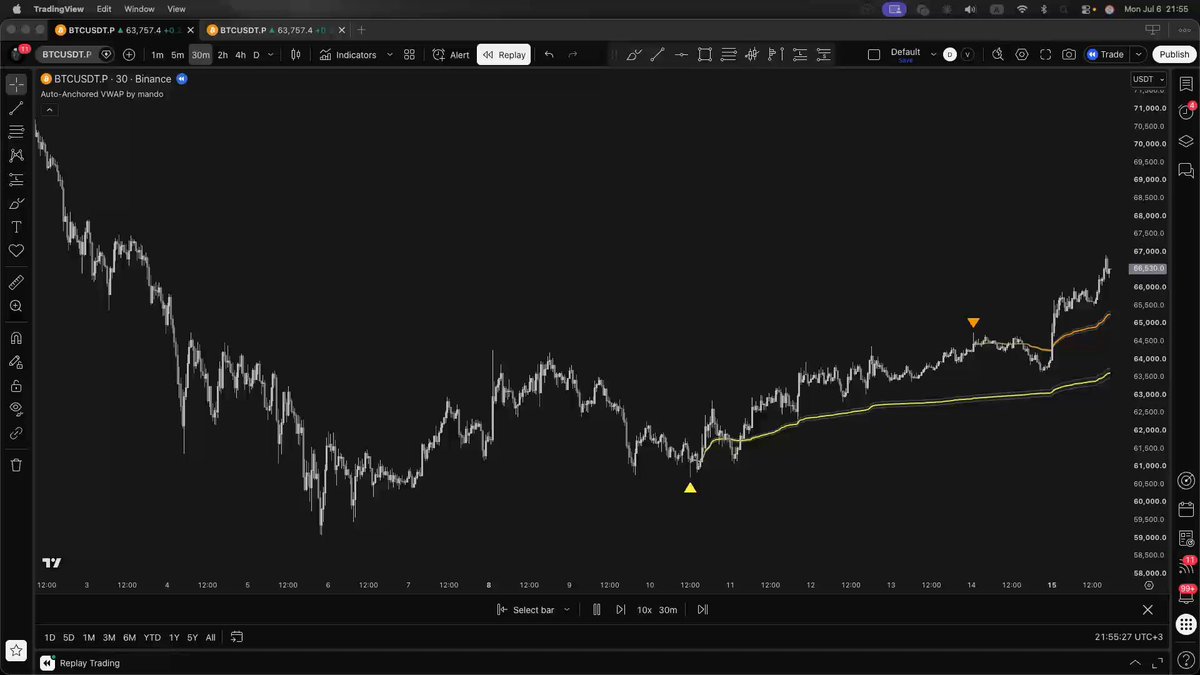
Task: Pause the replay playback
Action: [x=597, y=610]
